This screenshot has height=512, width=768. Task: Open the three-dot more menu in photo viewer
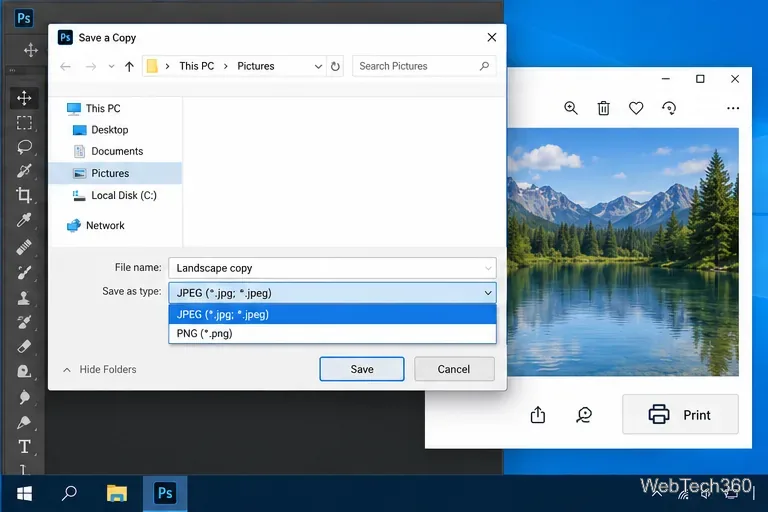733,108
